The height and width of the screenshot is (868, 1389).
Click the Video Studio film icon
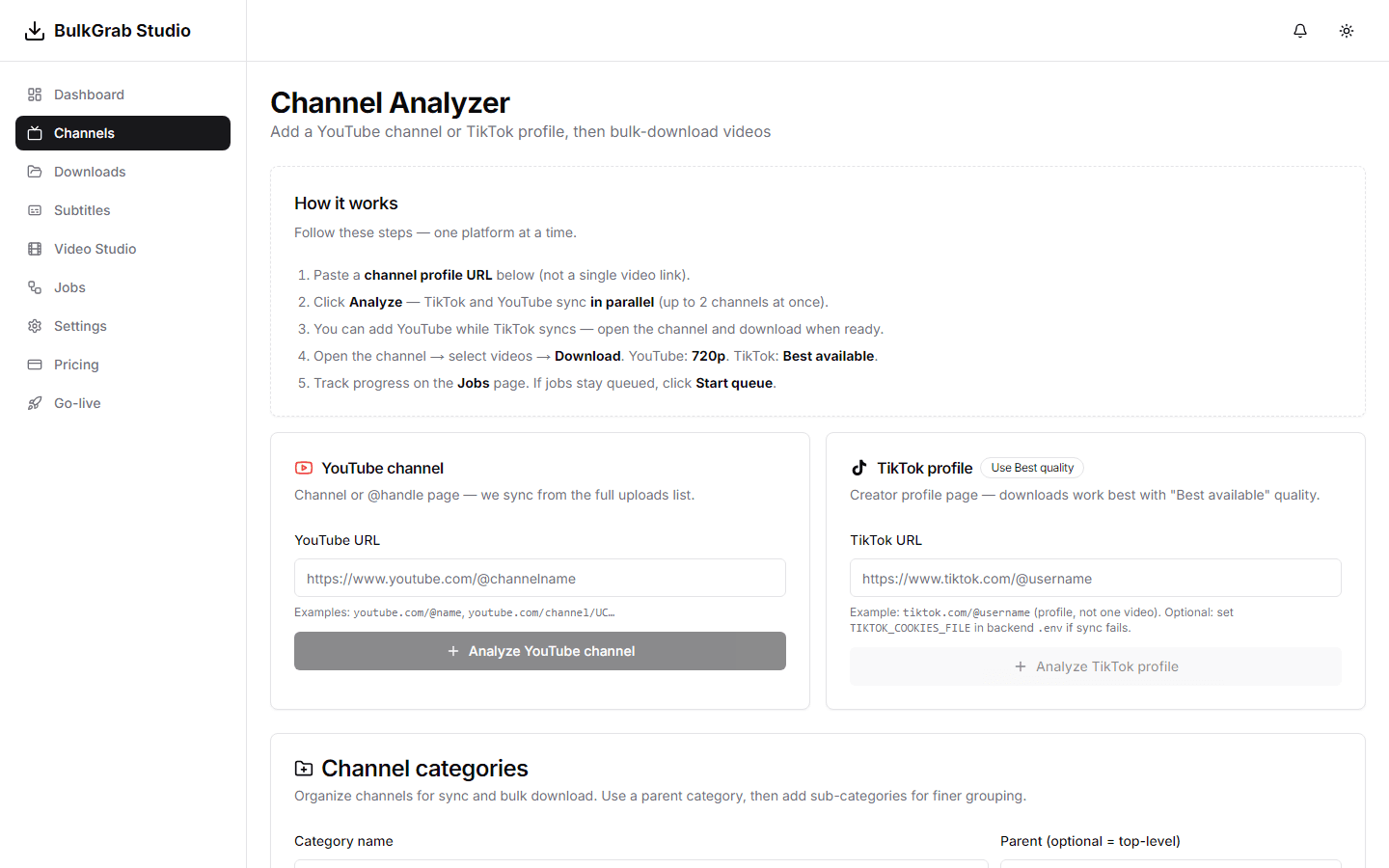pos(35,249)
